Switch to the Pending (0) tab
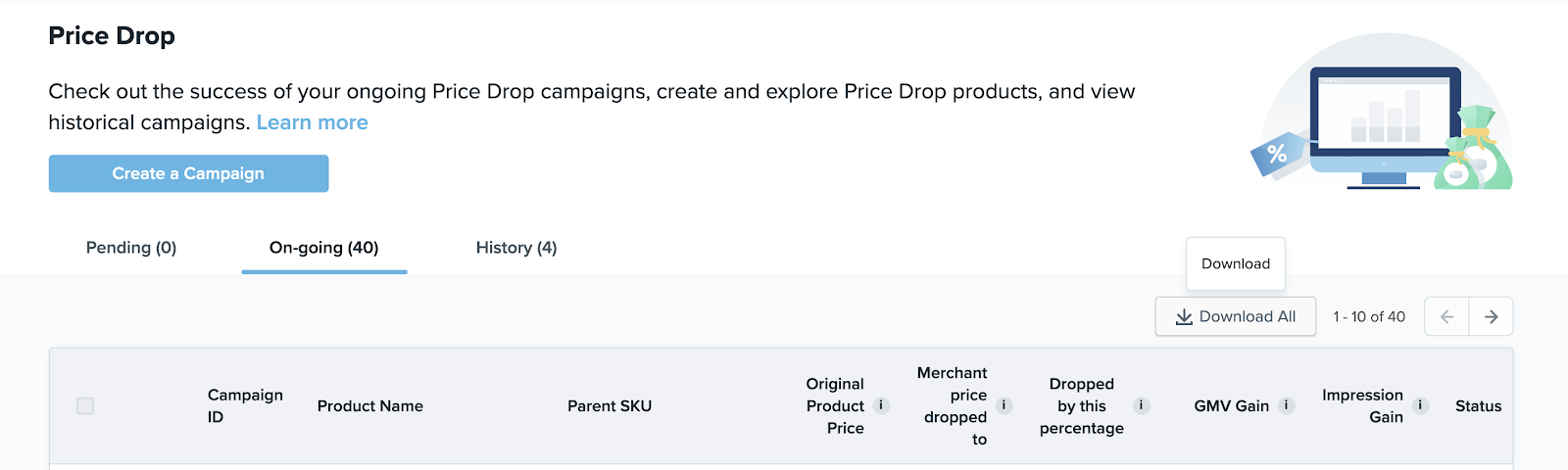 (x=131, y=248)
